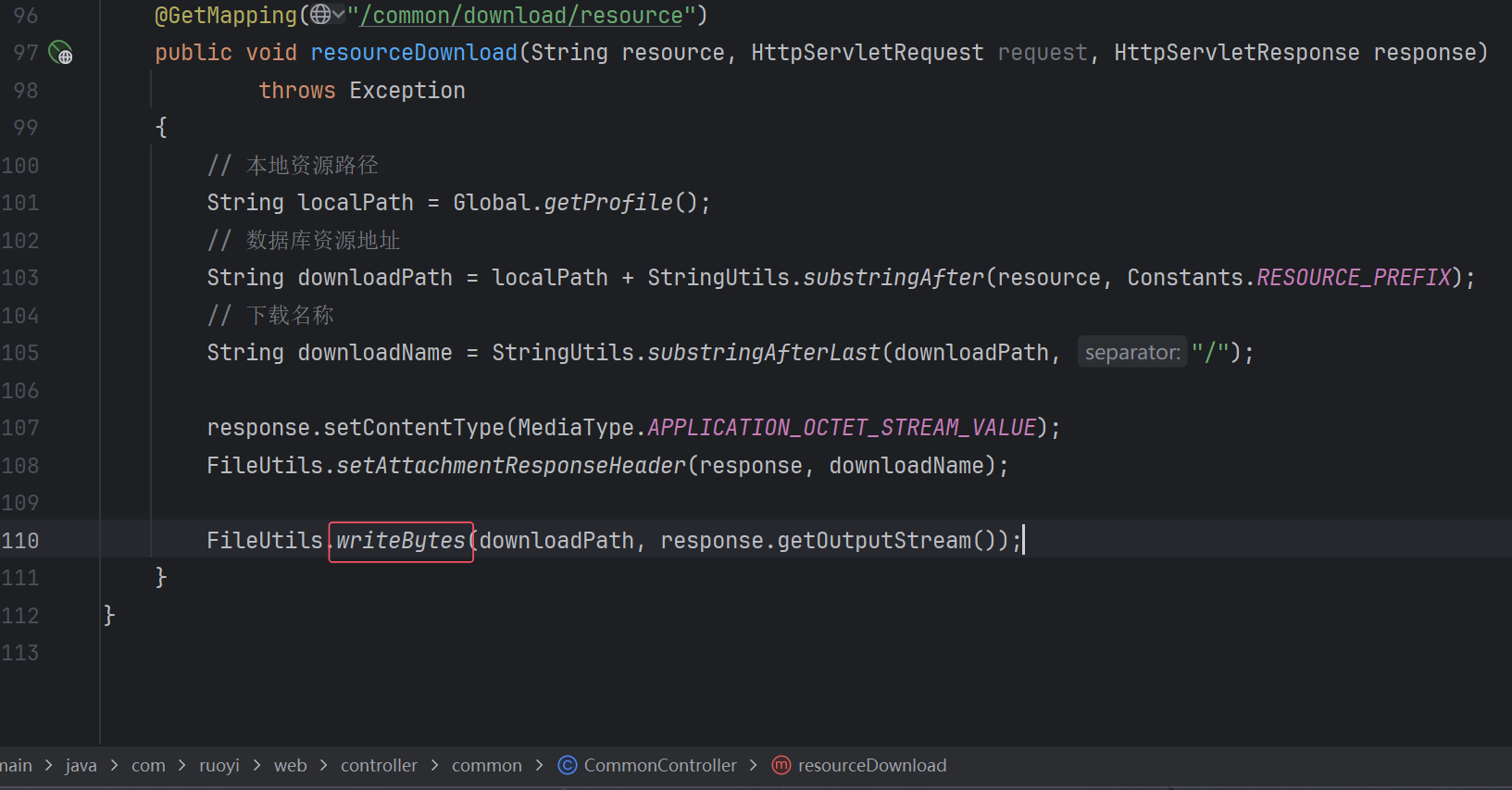Click the HttpServletResponse type on line 97
This screenshot has width=1512, height=790.
click(x=1237, y=53)
